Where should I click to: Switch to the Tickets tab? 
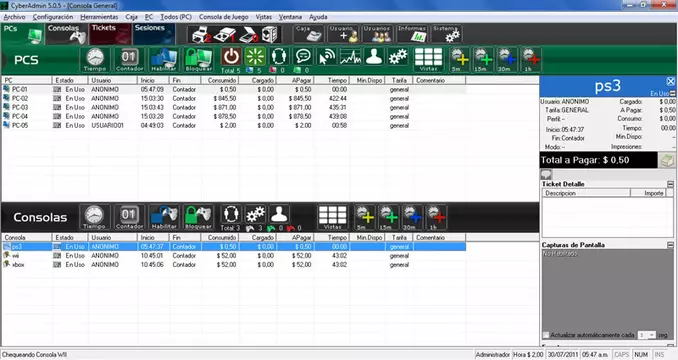(x=110, y=34)
